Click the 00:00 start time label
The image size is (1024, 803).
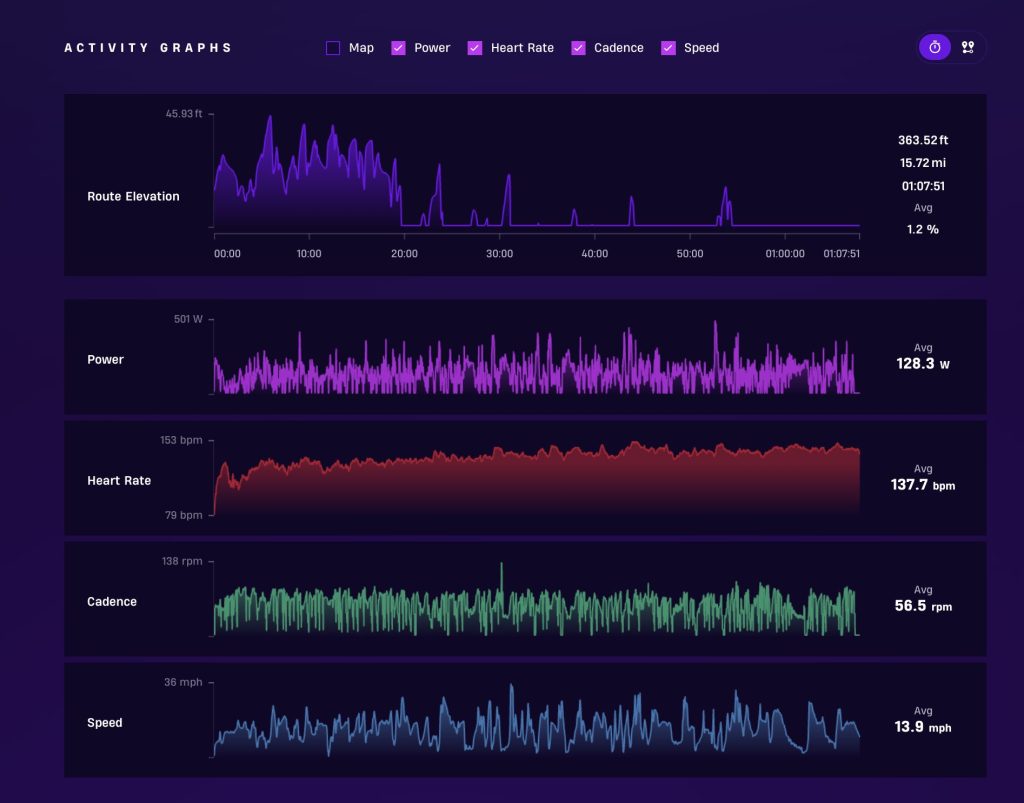[x=227, y=253]
